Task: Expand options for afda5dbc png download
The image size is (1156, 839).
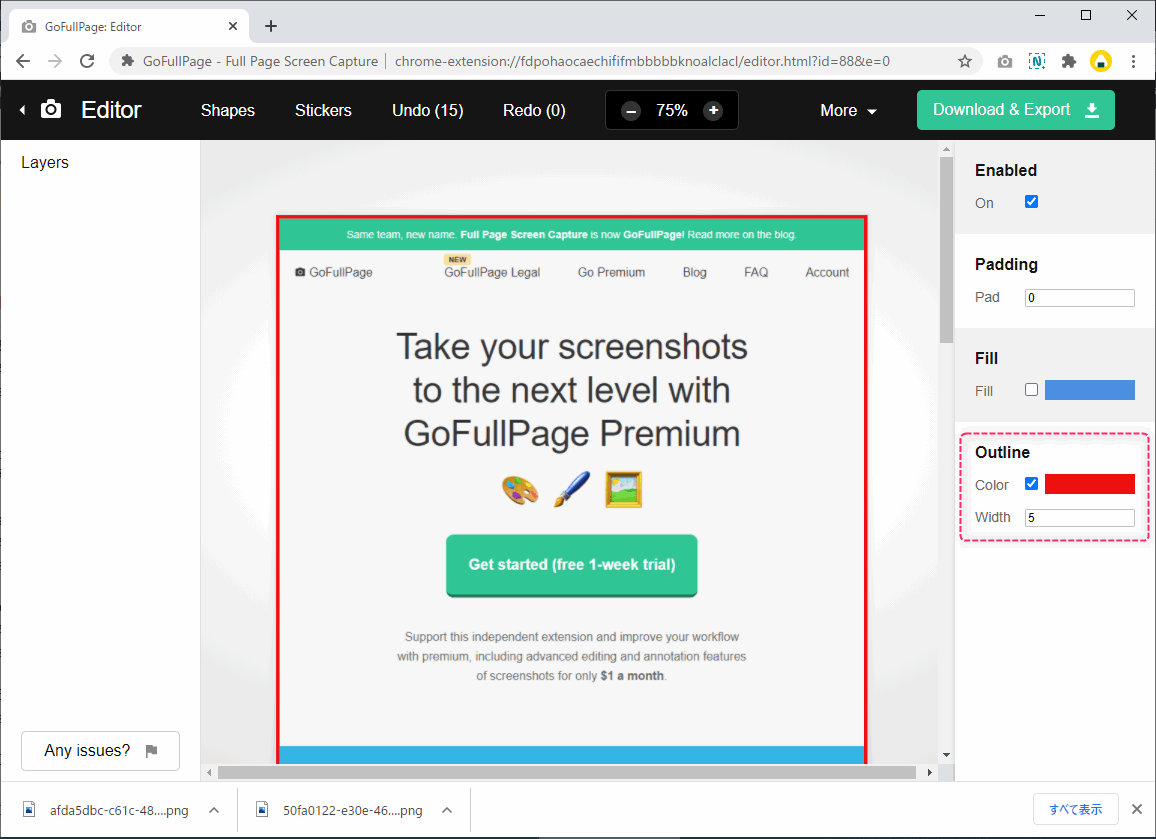Action: pos(214,810)
